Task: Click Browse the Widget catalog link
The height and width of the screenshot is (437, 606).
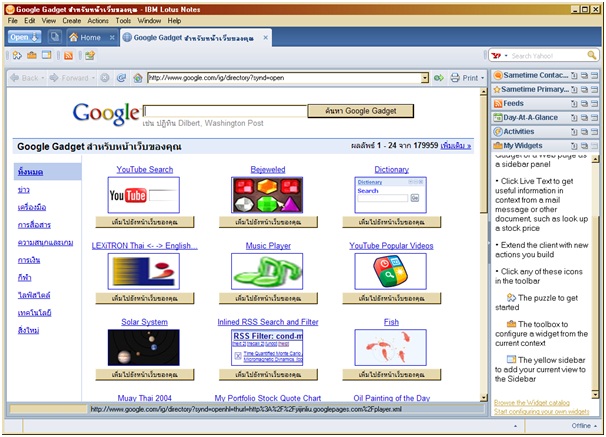Action: tap(532, 403)
